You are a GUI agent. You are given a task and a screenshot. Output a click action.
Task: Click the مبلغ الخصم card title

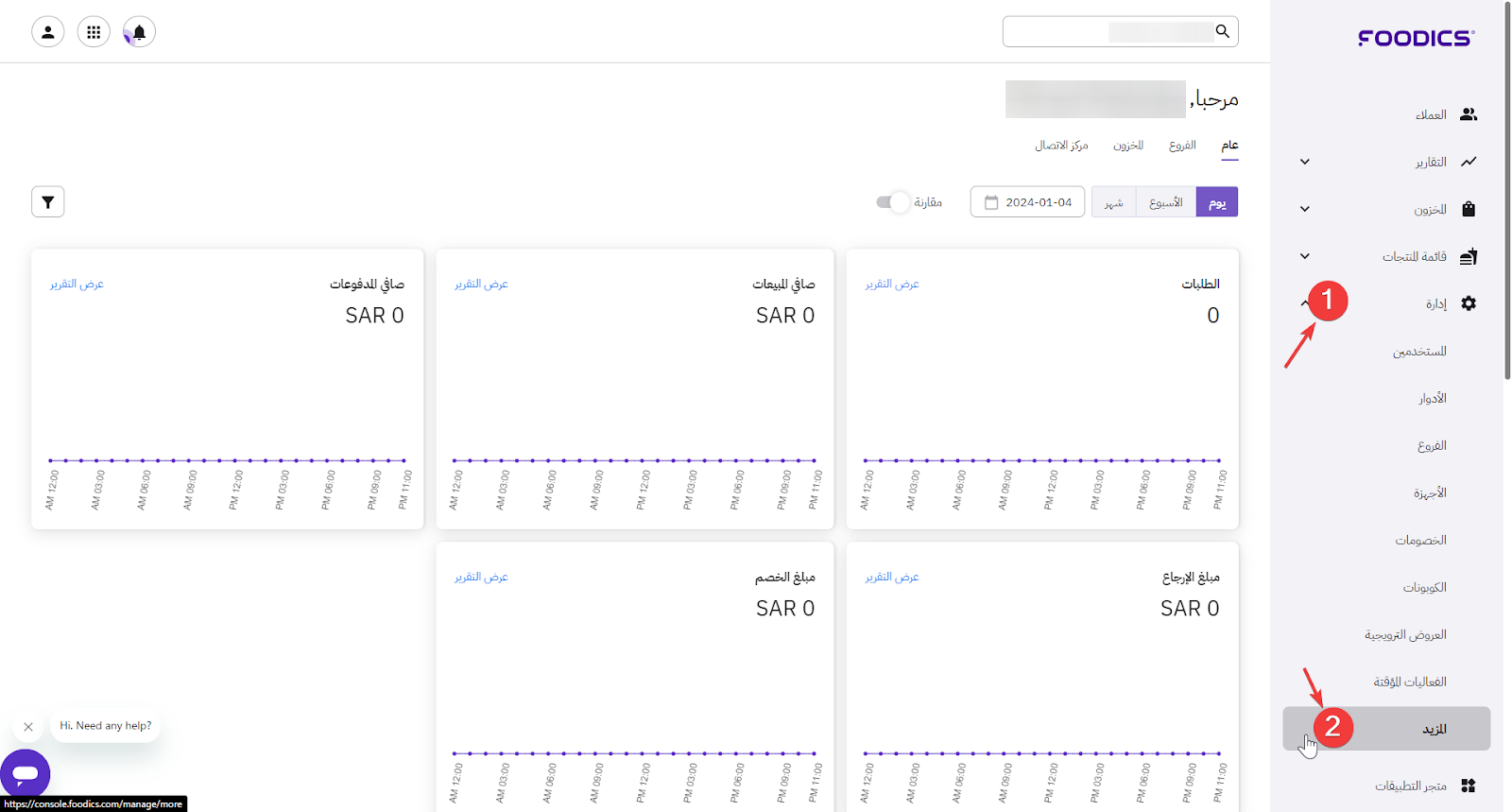pyautogui.click(x=784, y=577)
